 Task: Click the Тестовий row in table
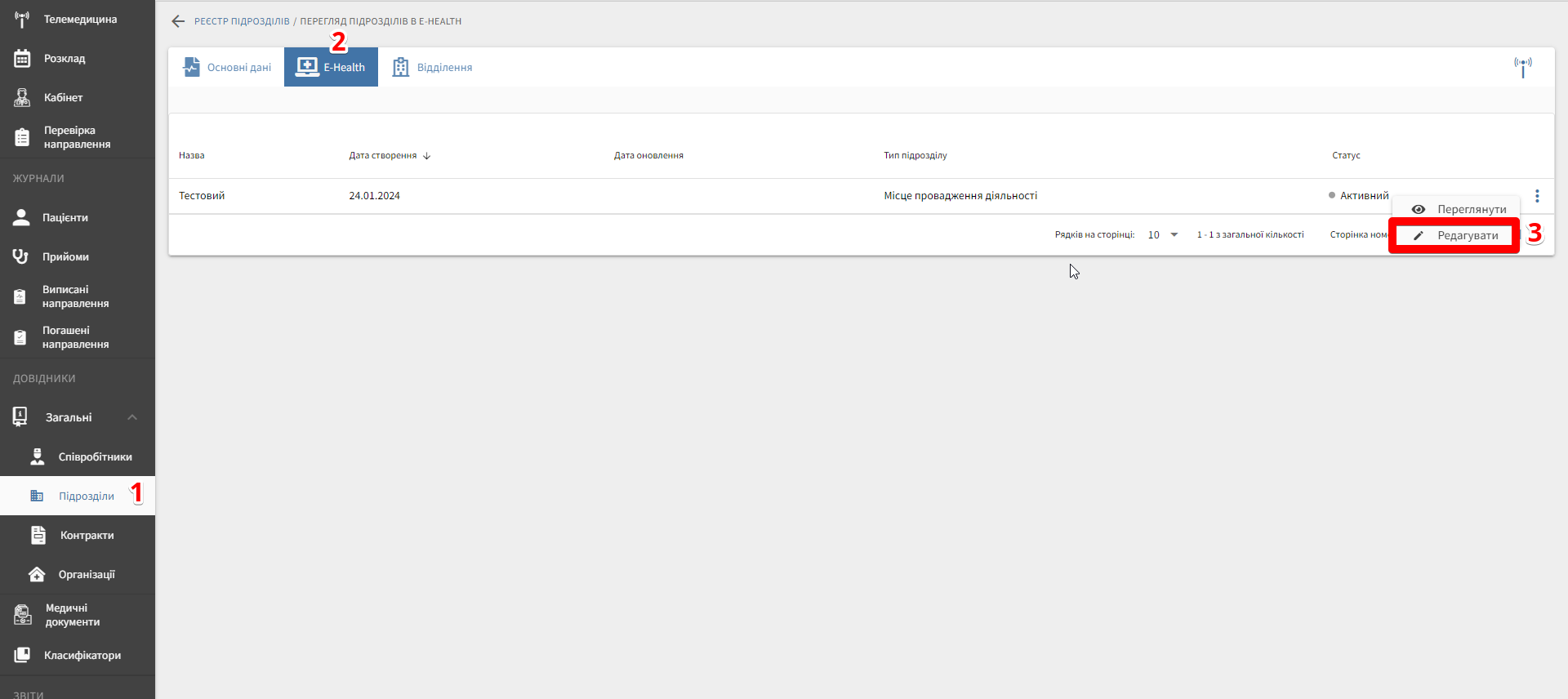pos(202,196)
